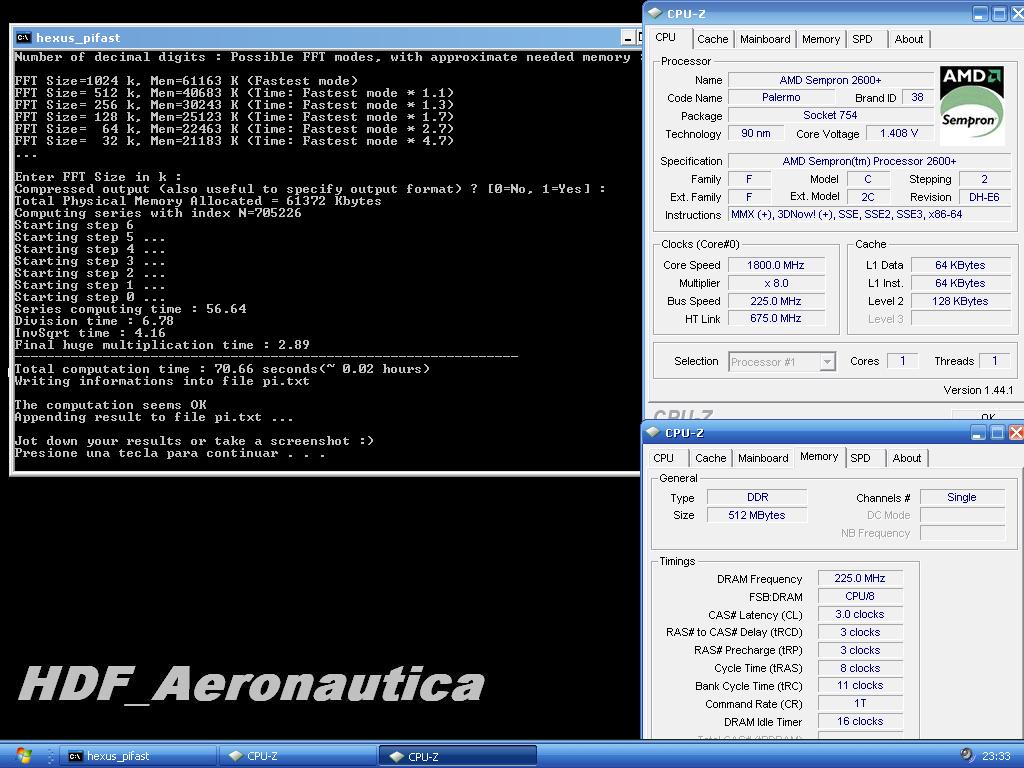Click the taskbar clock showing 23:33
Image resolution: width=1024 pixels, height=768 pixels.
(x=996, y=756)
